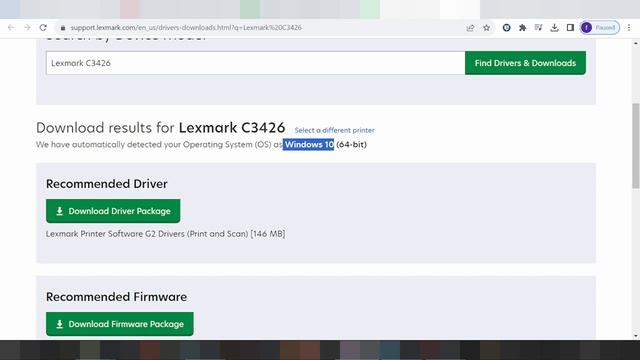Click the (64-bit) text
Screen dimensions: 640x360
click(x=351, y=144)
